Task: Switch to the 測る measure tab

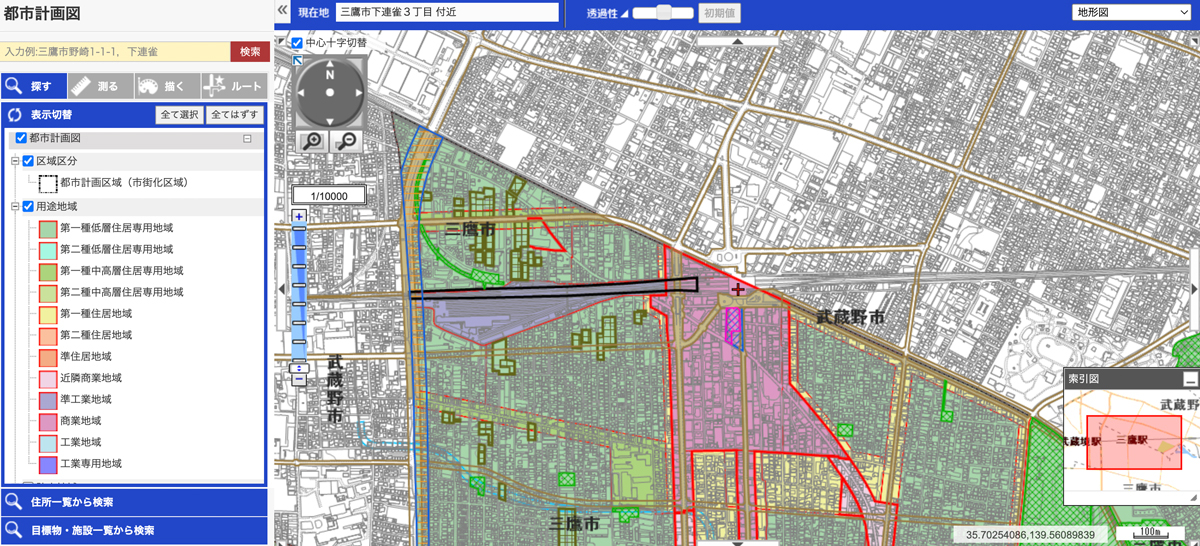Action: 100,86
